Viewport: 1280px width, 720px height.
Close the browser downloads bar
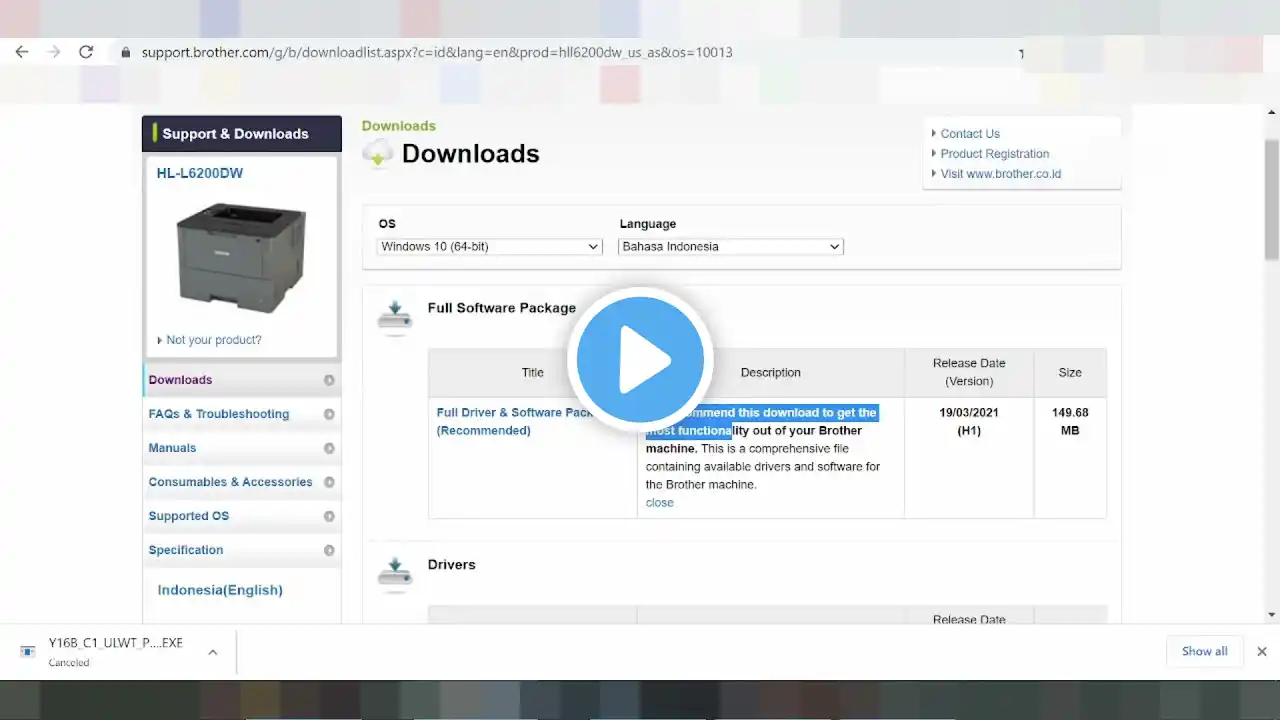(1262, 651)
